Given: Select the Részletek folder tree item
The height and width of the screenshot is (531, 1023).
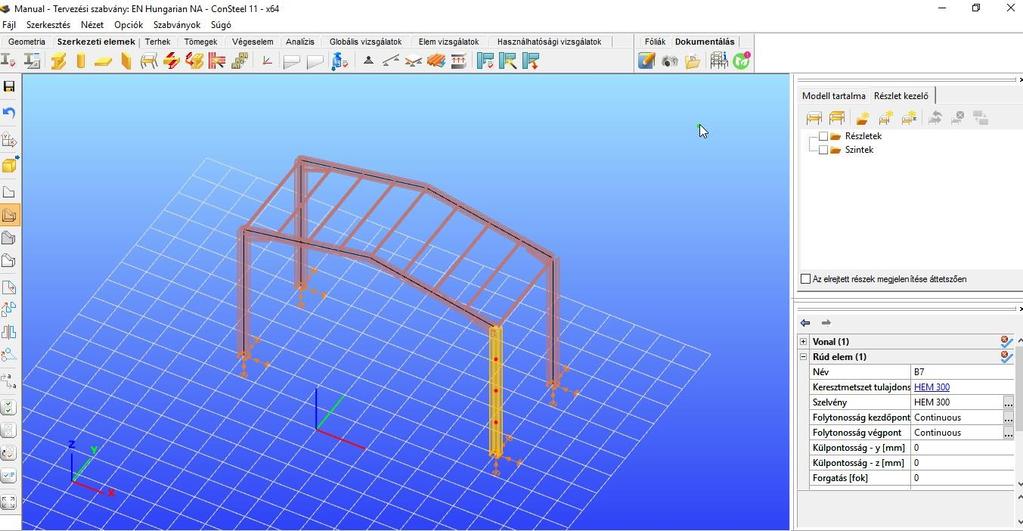Looking at the screenshot, I should pos(863,136).
